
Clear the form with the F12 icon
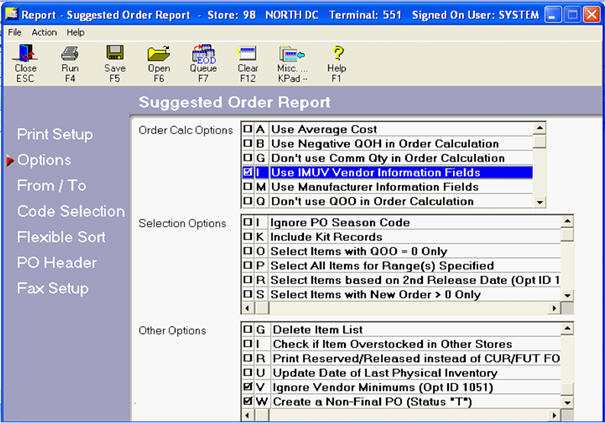[247, 60]
